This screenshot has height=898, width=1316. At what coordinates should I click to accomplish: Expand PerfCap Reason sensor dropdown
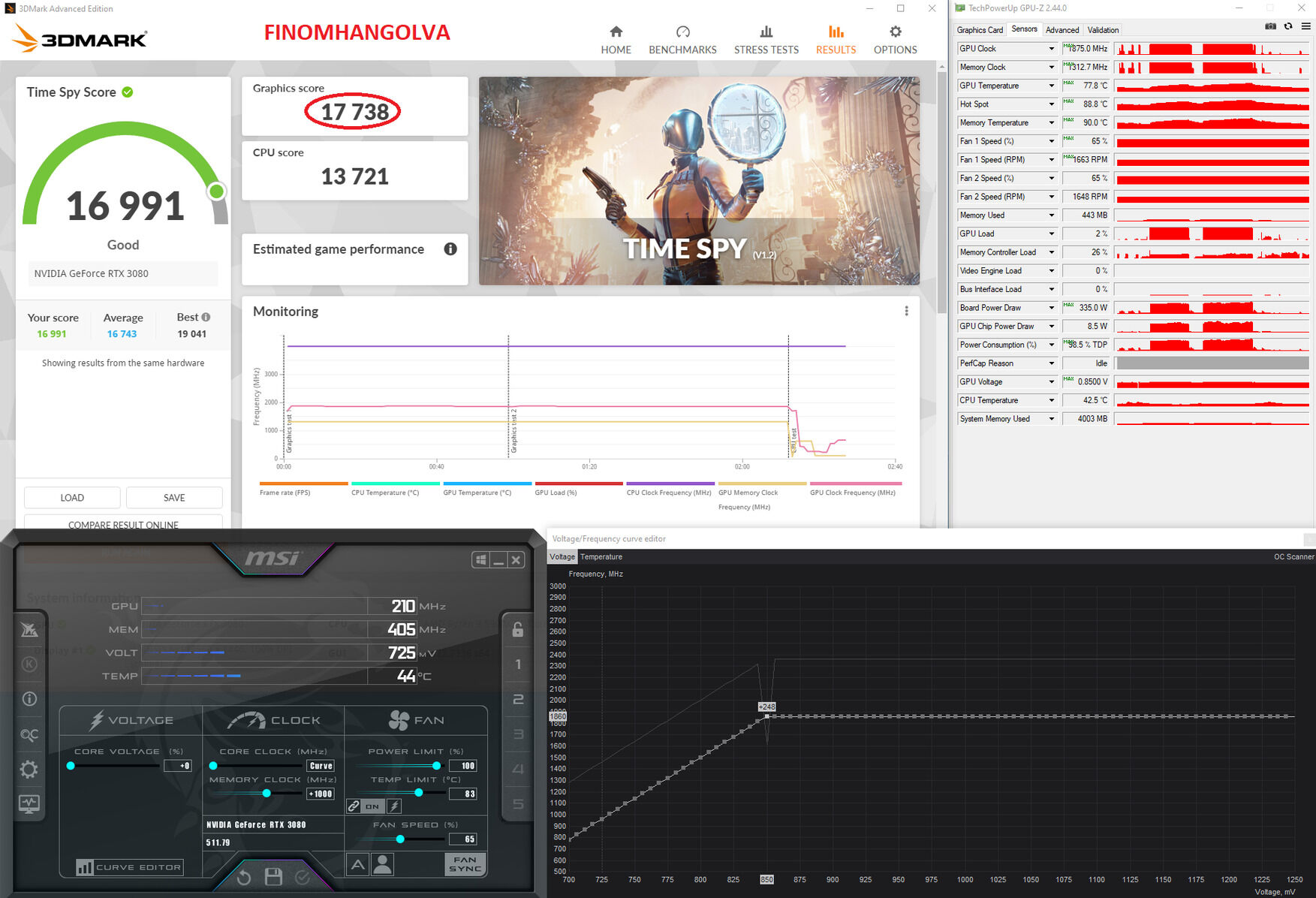[1051, 363]
